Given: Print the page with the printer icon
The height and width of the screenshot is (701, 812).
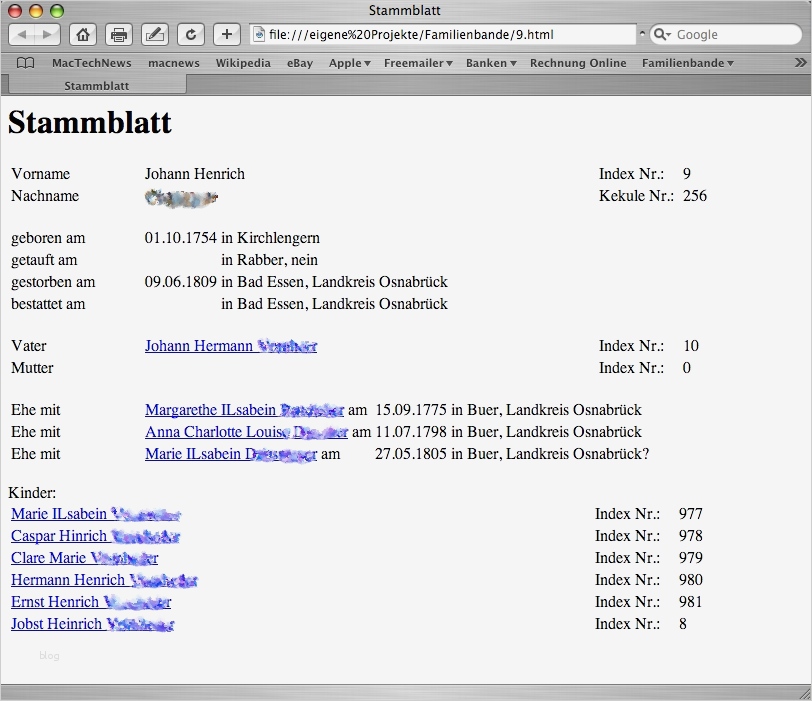Looking at the screenshot, I should coord(119,35).
